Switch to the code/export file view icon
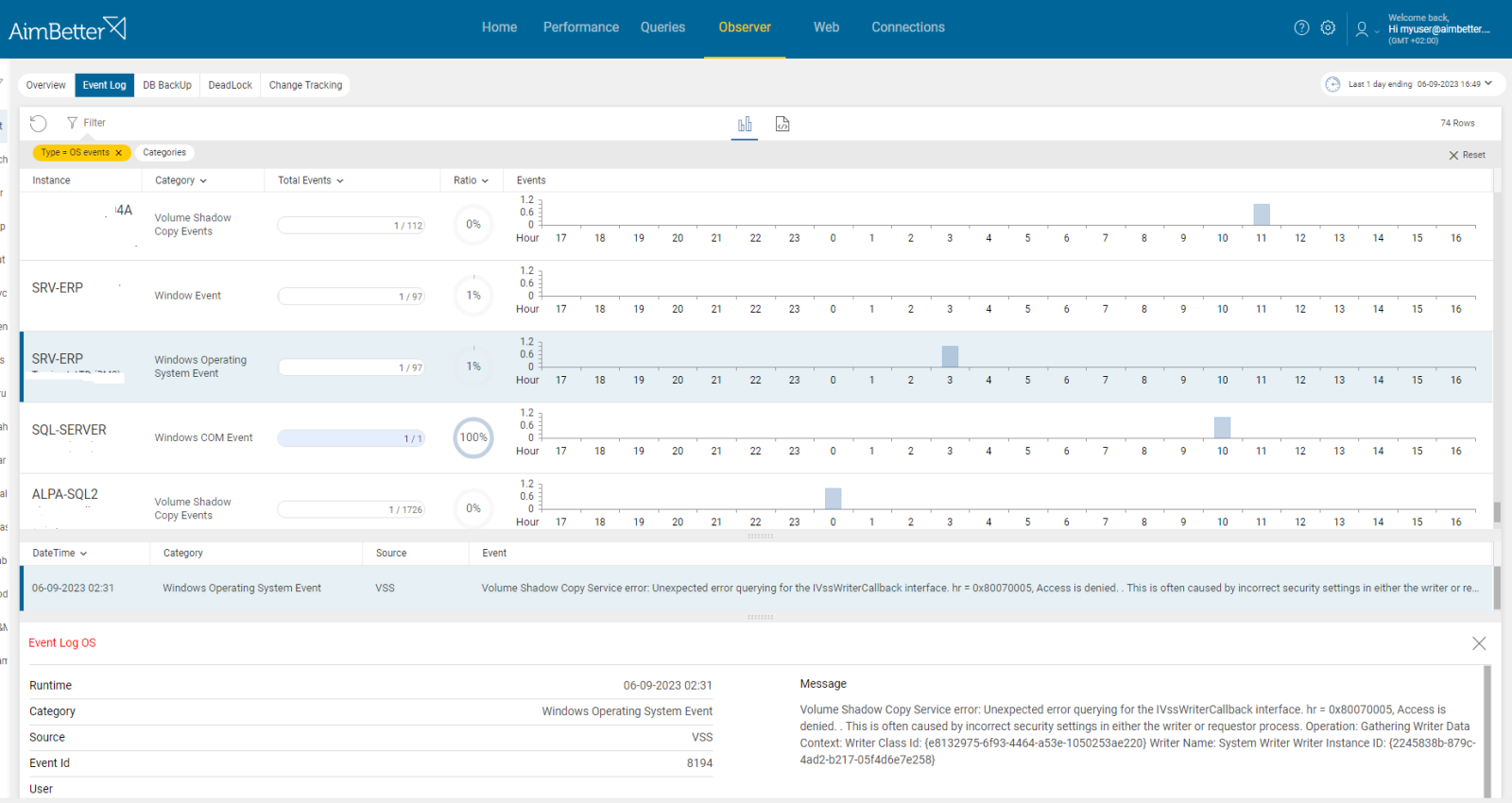 point(782,124)
